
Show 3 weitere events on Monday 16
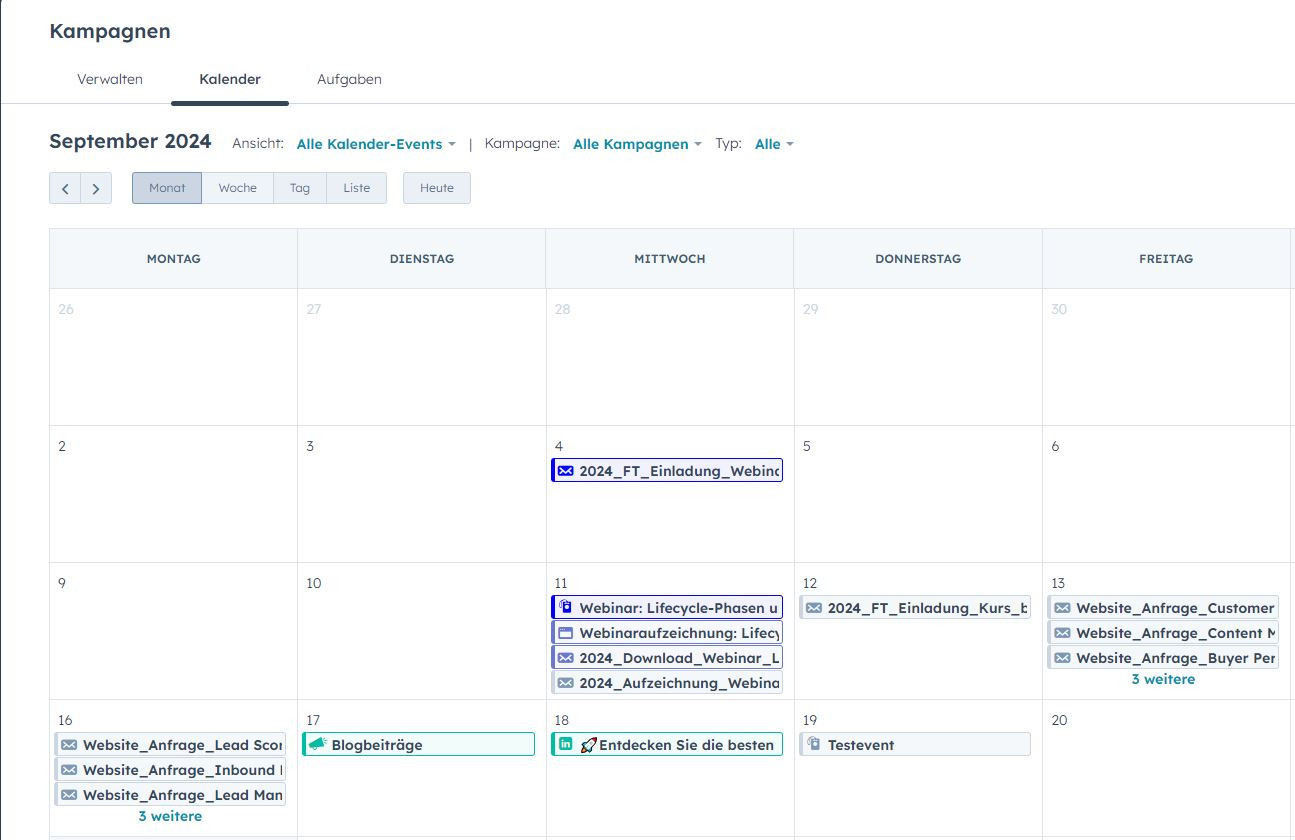click(x=170, y=816)
